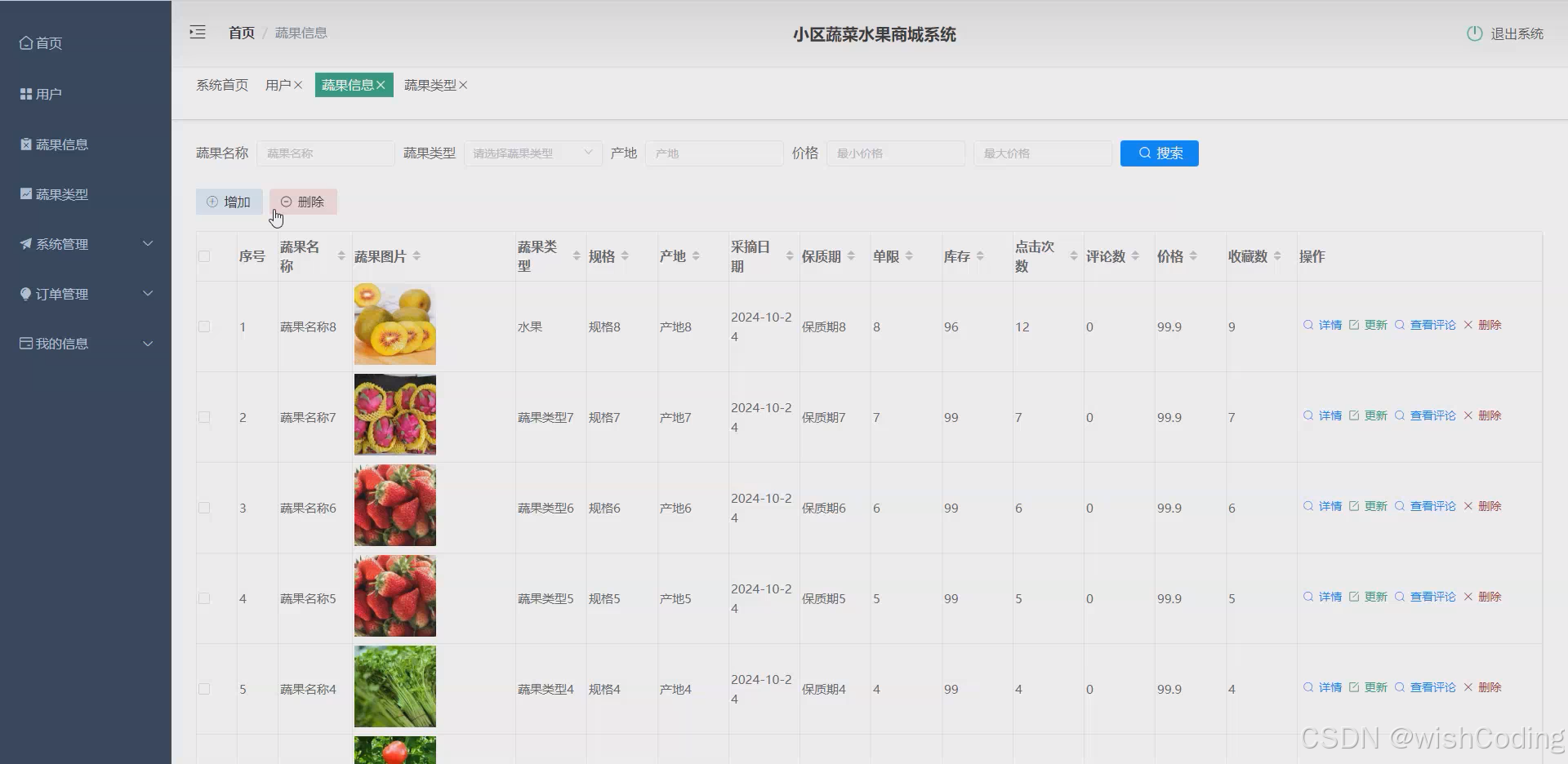Open the 请选择蔬果类型 dropdown
Screen dimensions: 1568x764
532,153
